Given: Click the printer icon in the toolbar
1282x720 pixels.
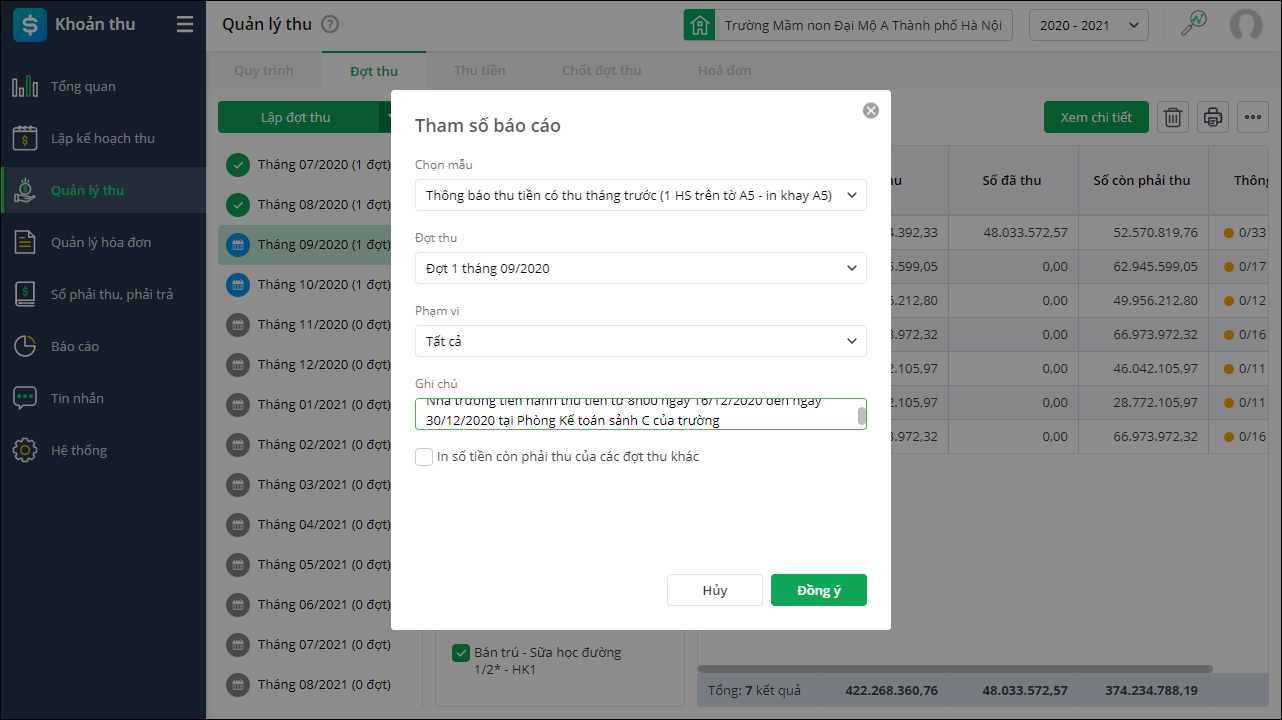Looking at the screenshot, I should coord(1213,117).
